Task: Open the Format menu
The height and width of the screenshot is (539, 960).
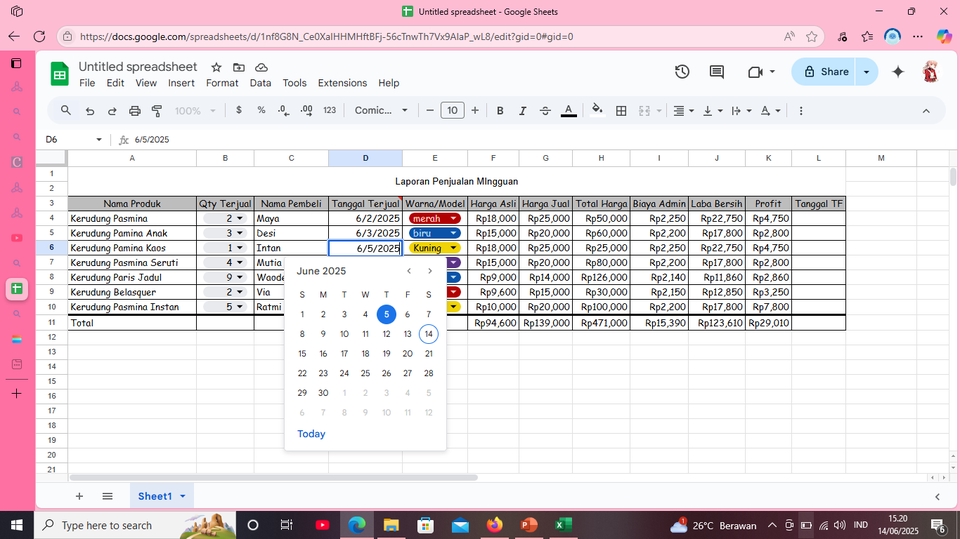Action: 222,83
